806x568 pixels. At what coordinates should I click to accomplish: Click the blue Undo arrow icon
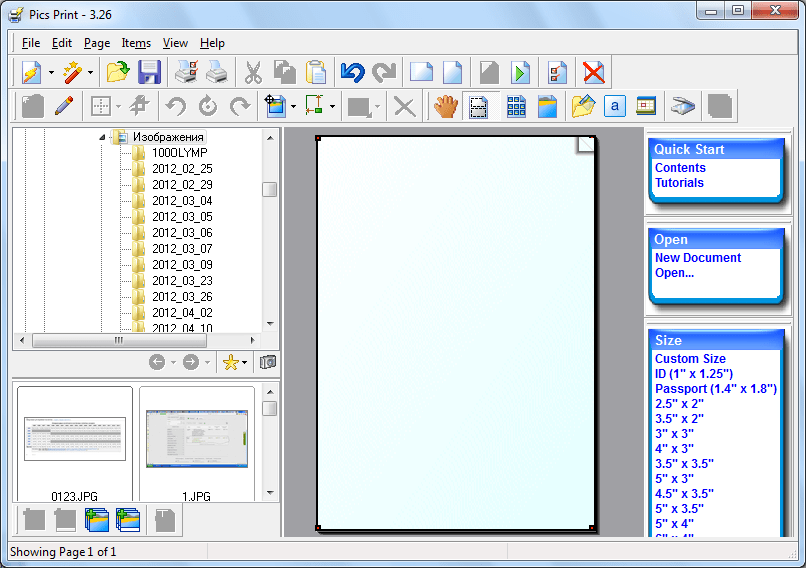coord(352,73)
